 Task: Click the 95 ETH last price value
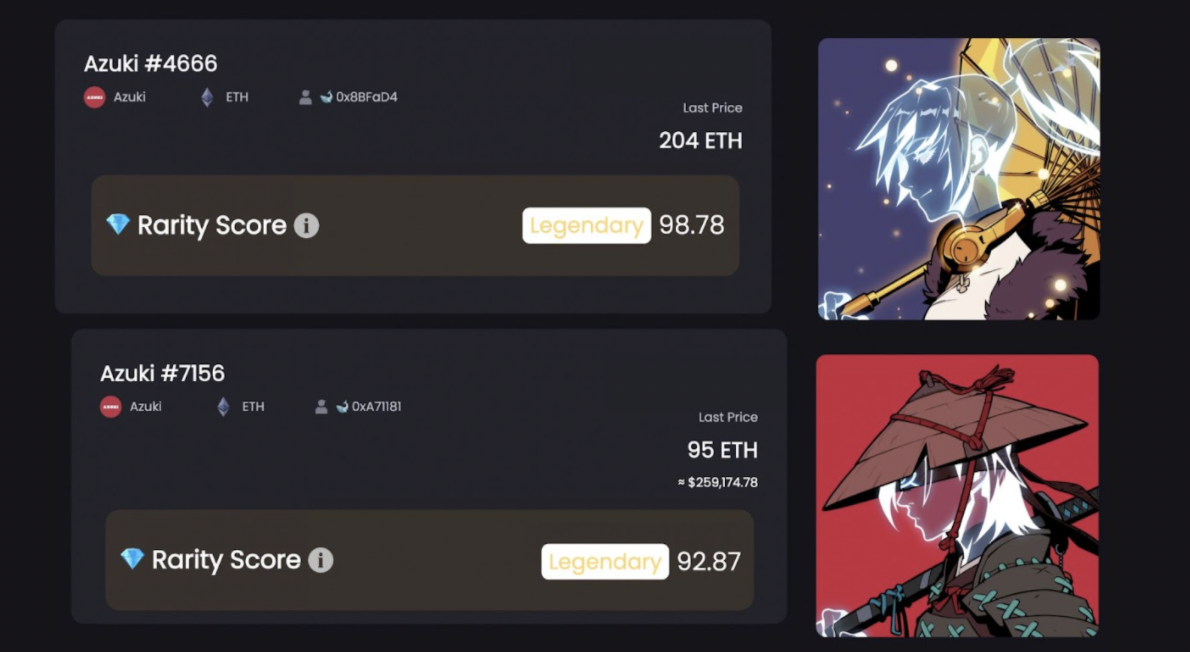[x=722, y=450]
